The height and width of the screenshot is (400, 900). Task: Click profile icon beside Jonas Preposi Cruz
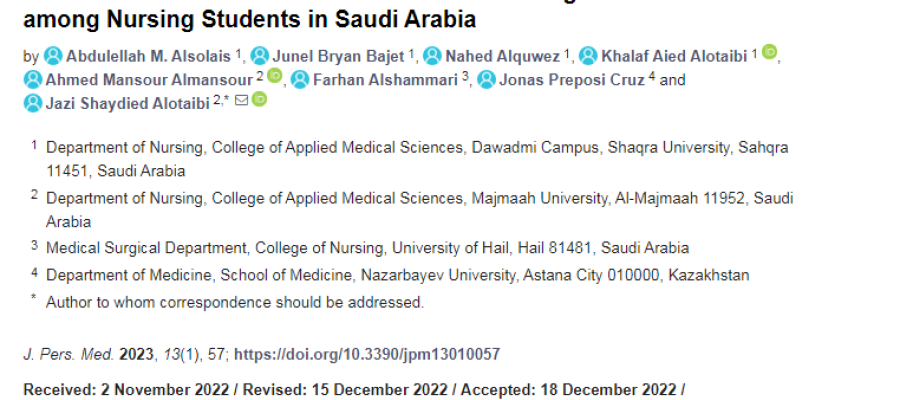tap(486, 80)
